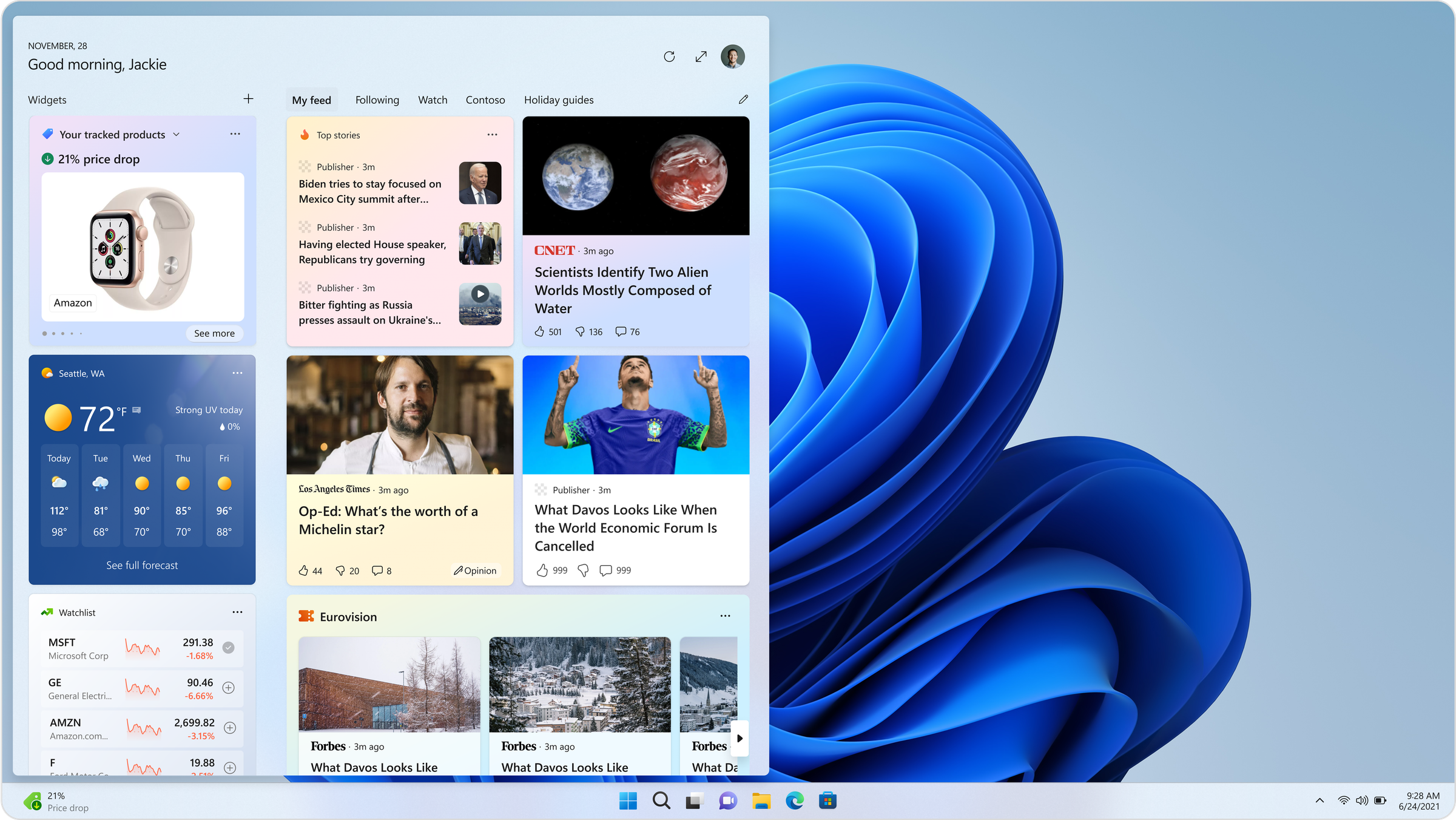The width and height of the screenshot is (1456, 820).
Task: Open Scientists Identify Two Alien Worlds headline
Action: (622, 290)
